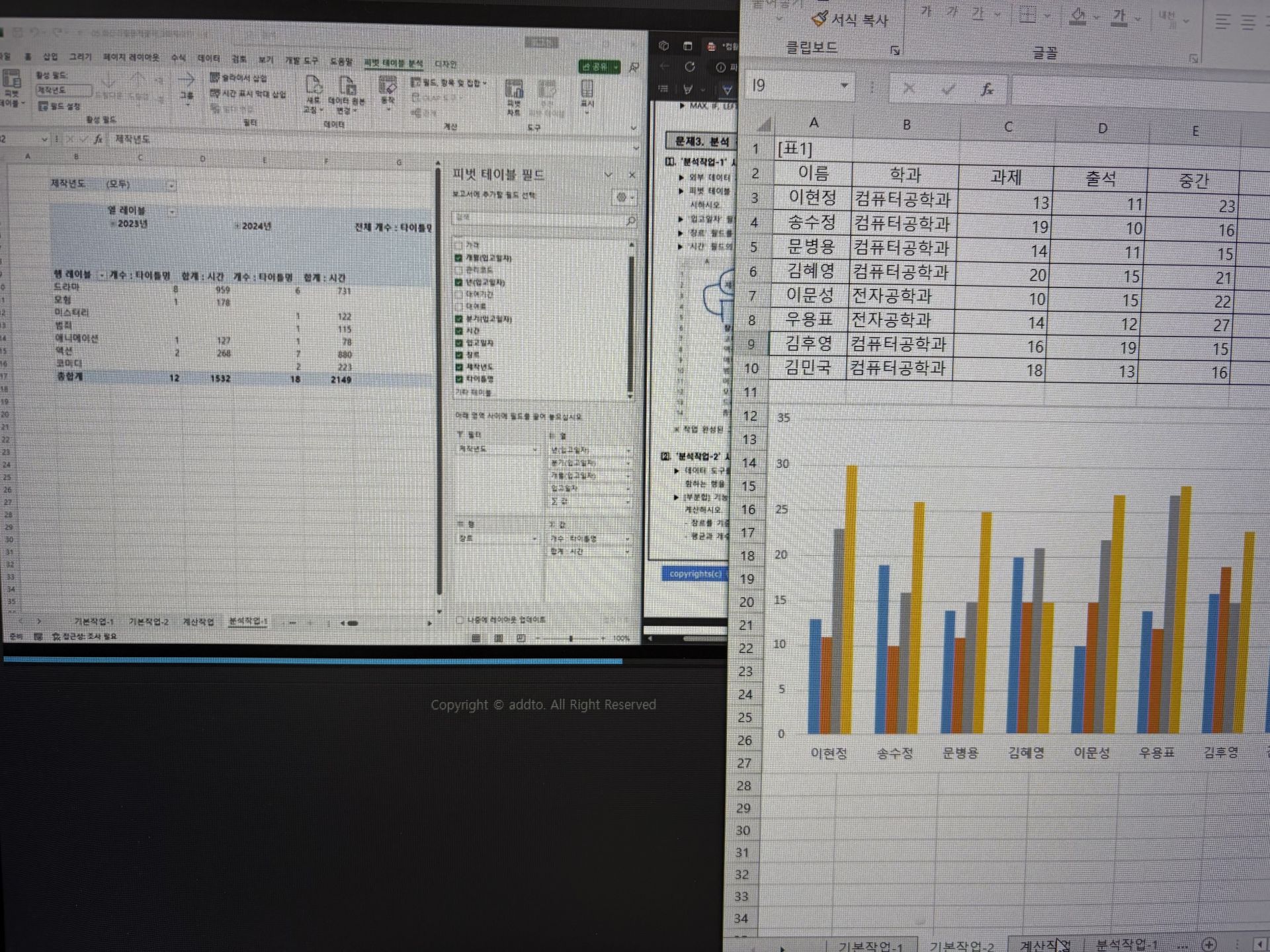Uncheck the 개월(입고일자) field checkbox

coord(458,258)
